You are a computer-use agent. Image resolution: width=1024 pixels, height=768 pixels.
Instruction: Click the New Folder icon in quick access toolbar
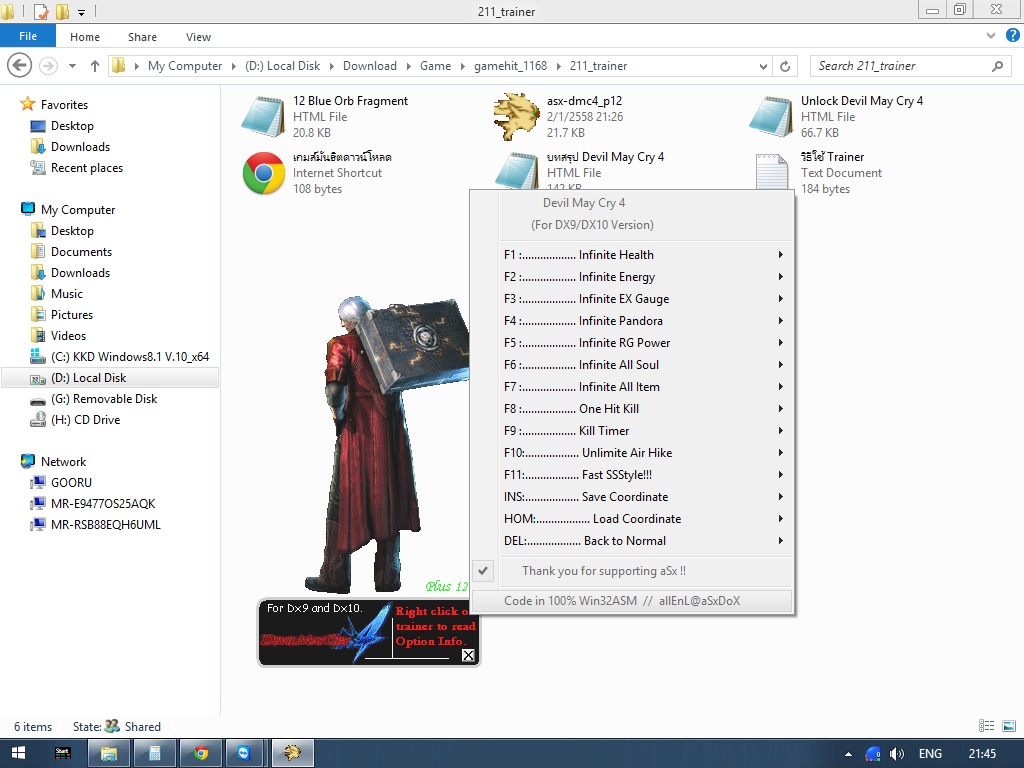pyautogui.click(x=63, y=11)
